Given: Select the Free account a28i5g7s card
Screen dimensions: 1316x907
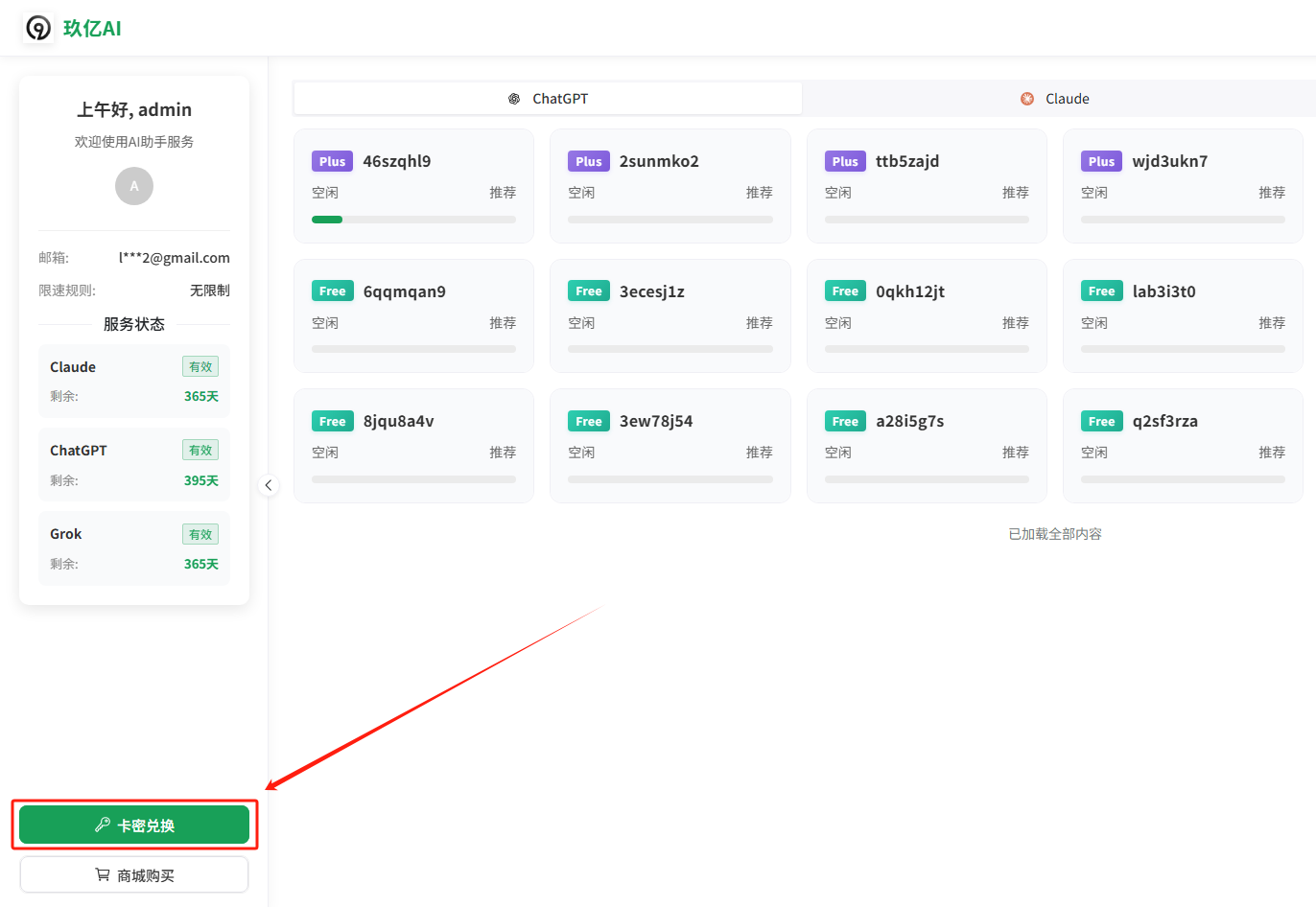Looking at the screenshot, I should pyautogui.click(x=927, y=446).
